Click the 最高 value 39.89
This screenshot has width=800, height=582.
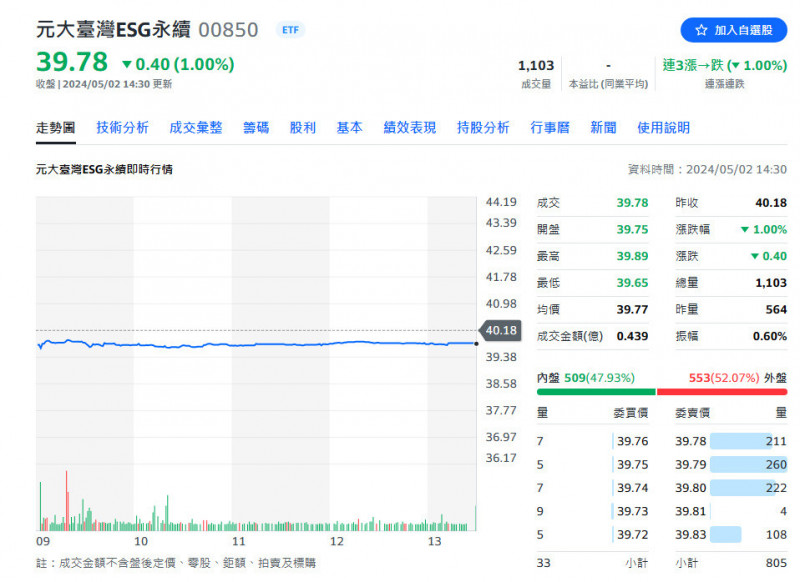pos(632,256)
